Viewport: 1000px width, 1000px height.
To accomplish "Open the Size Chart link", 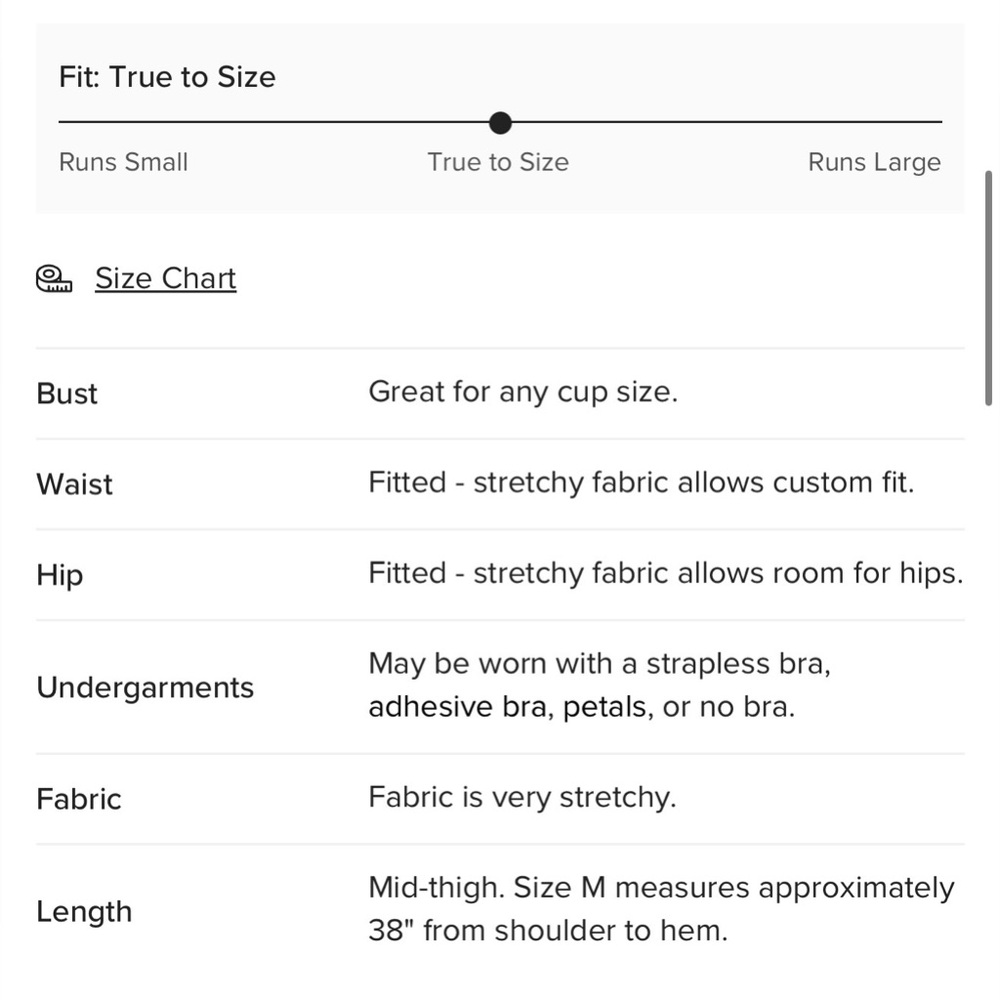I will coord(166,279).
